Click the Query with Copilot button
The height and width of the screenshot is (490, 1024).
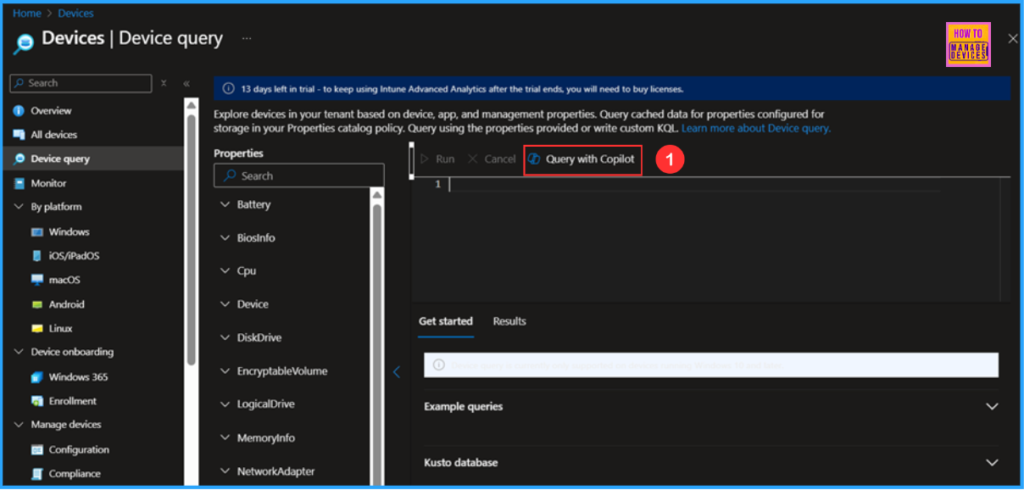click(583, 159)
